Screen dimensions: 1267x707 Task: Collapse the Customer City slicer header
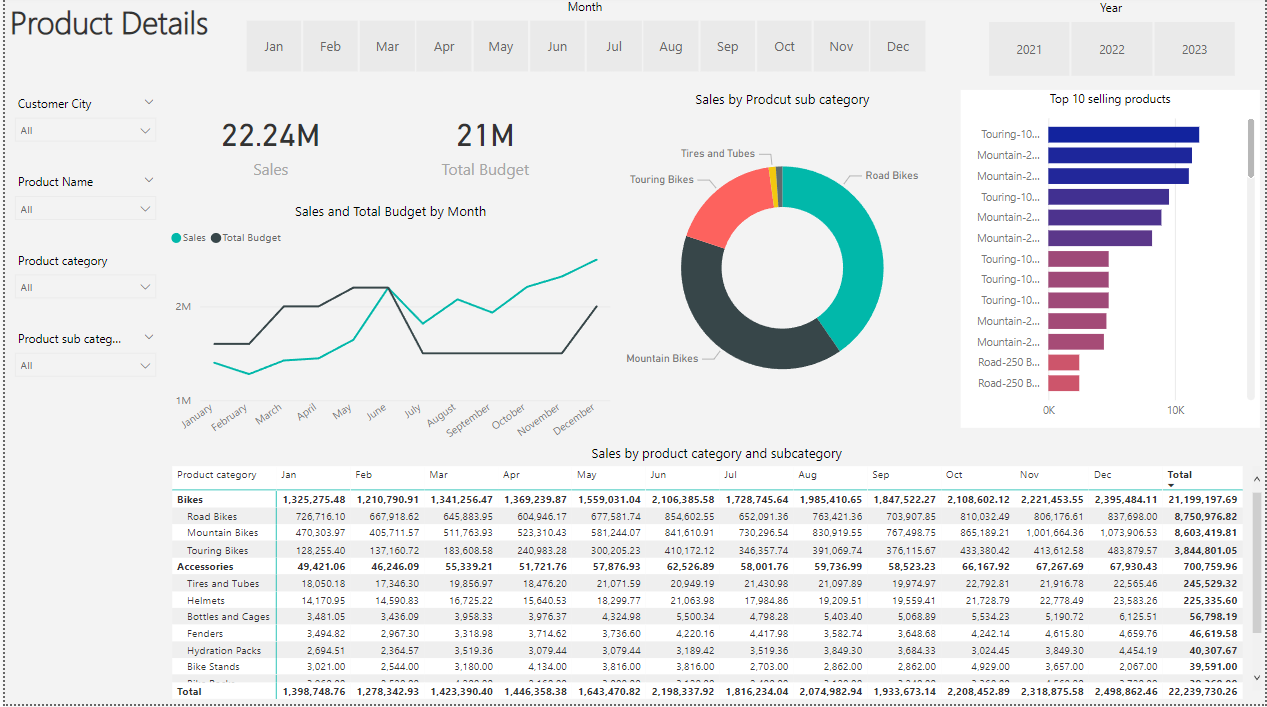point(148,101)
